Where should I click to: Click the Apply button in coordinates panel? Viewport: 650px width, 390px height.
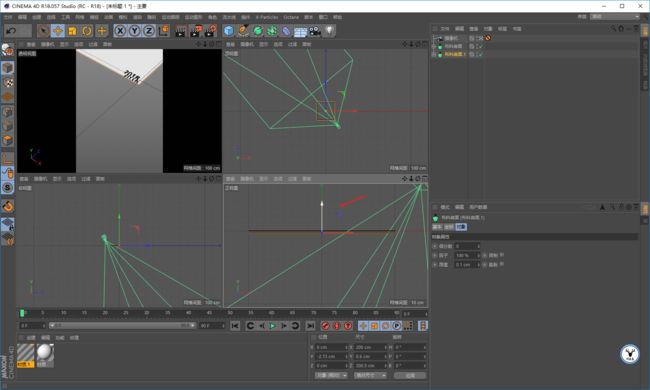point(410,375)
